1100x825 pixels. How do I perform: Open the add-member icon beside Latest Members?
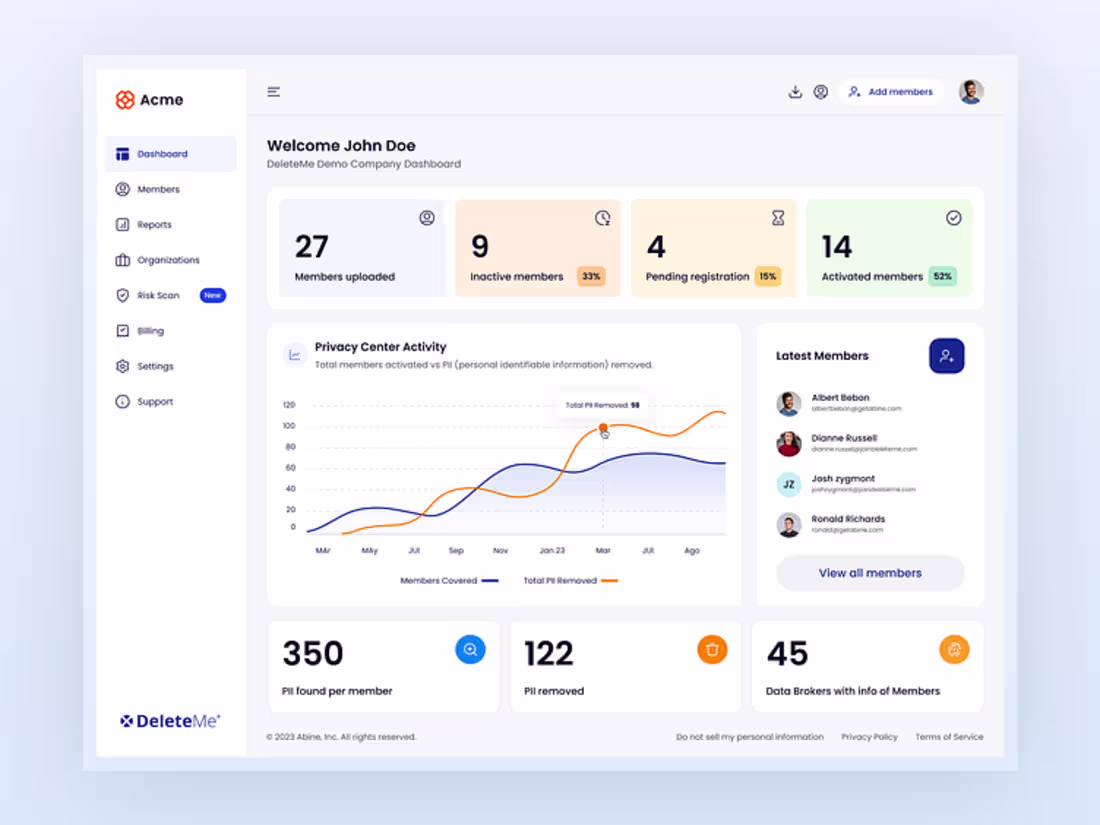tap(946, 355)
